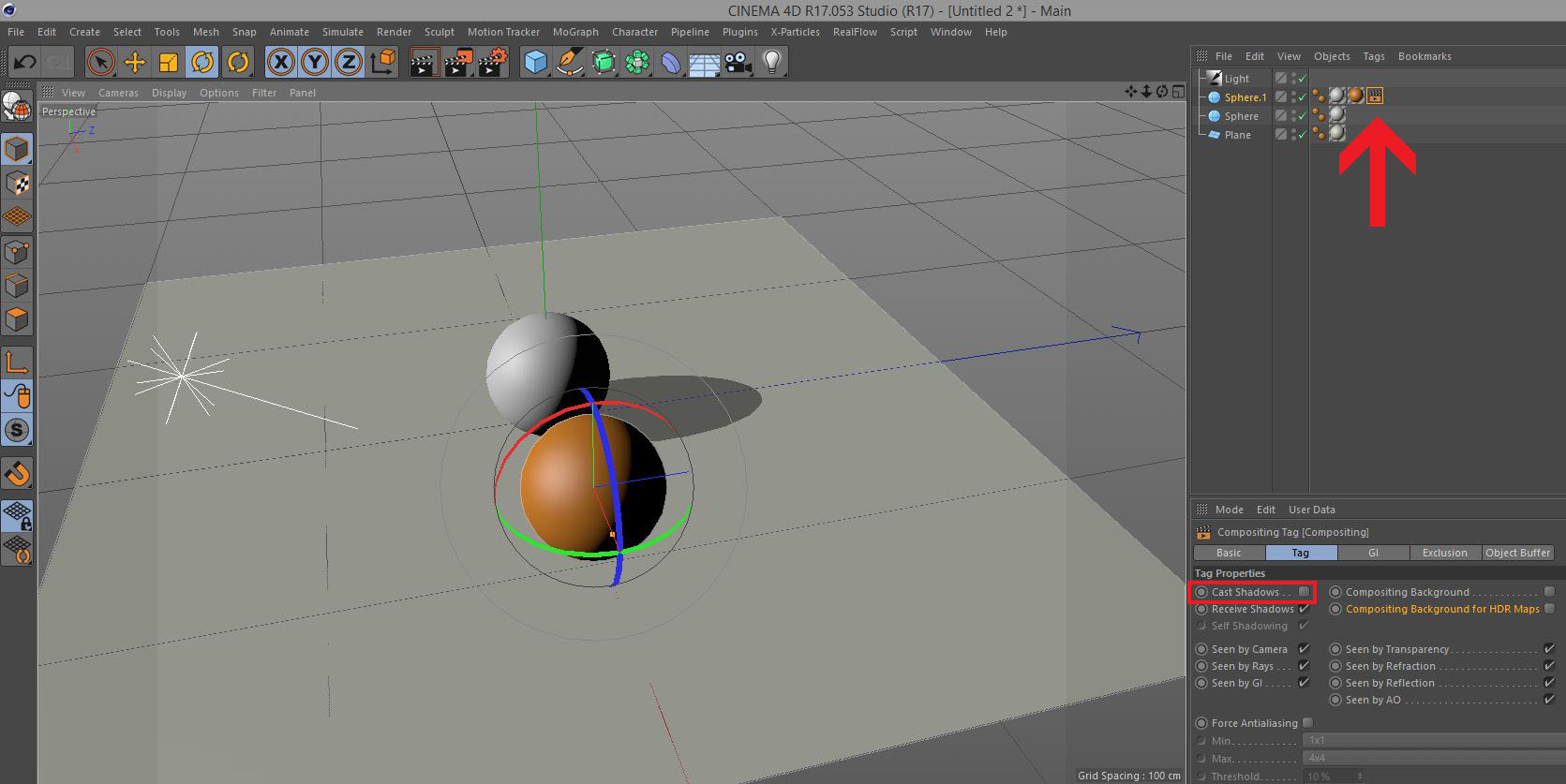This screenshot has width=1566, height=784.
Task: Switch to Points mode
Action: point(17,251)
